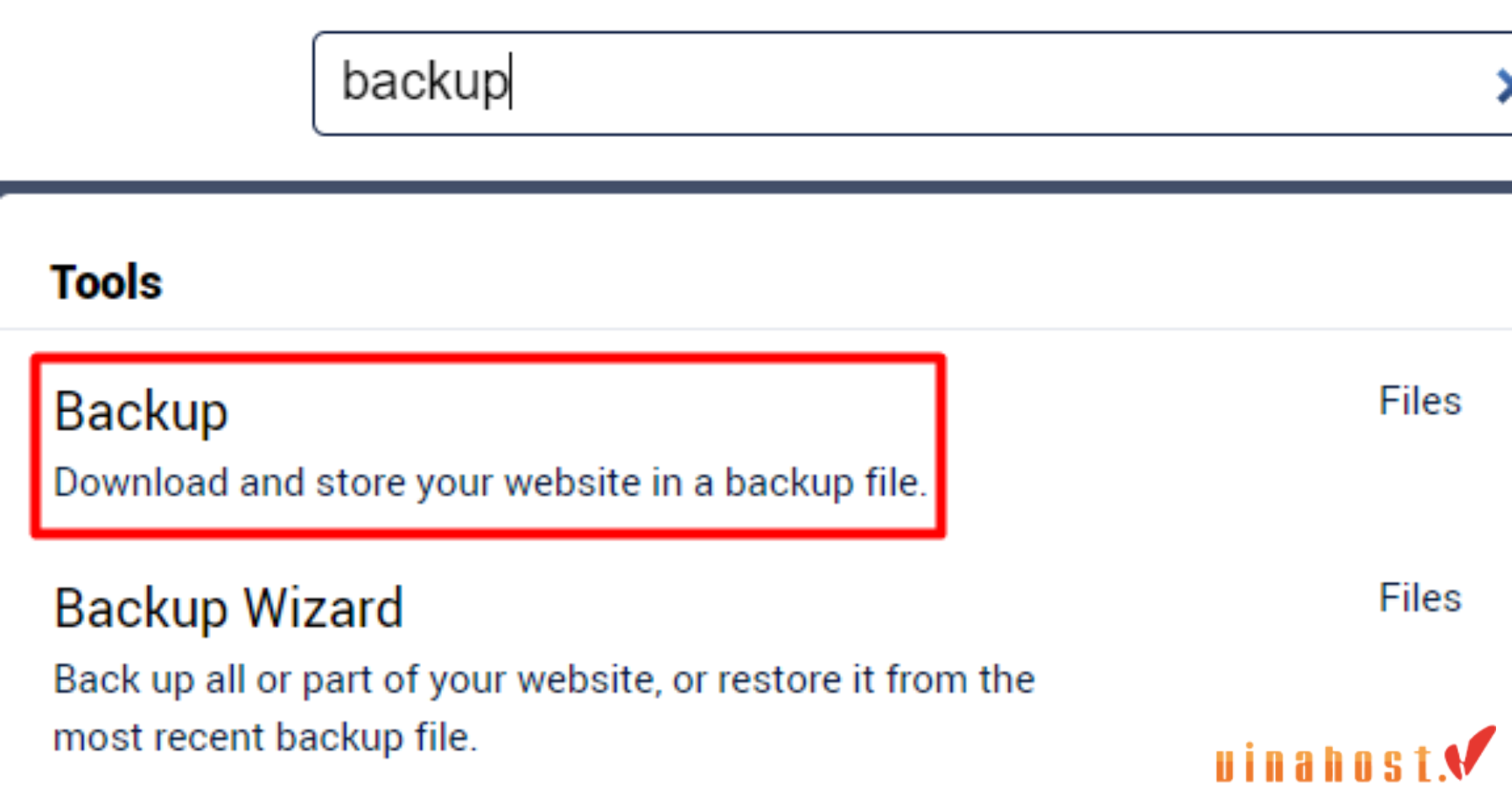1512x811 pixels.
Task: Click the word Wizard in the second result
Action: (x=323, y=608)
